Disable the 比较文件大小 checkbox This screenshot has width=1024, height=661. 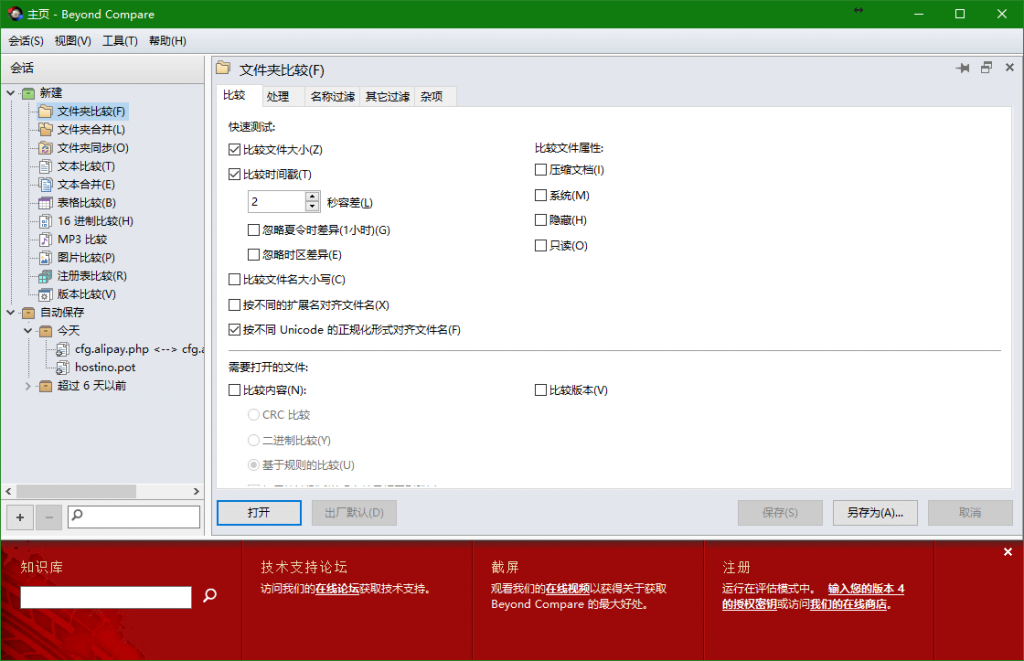235,150
